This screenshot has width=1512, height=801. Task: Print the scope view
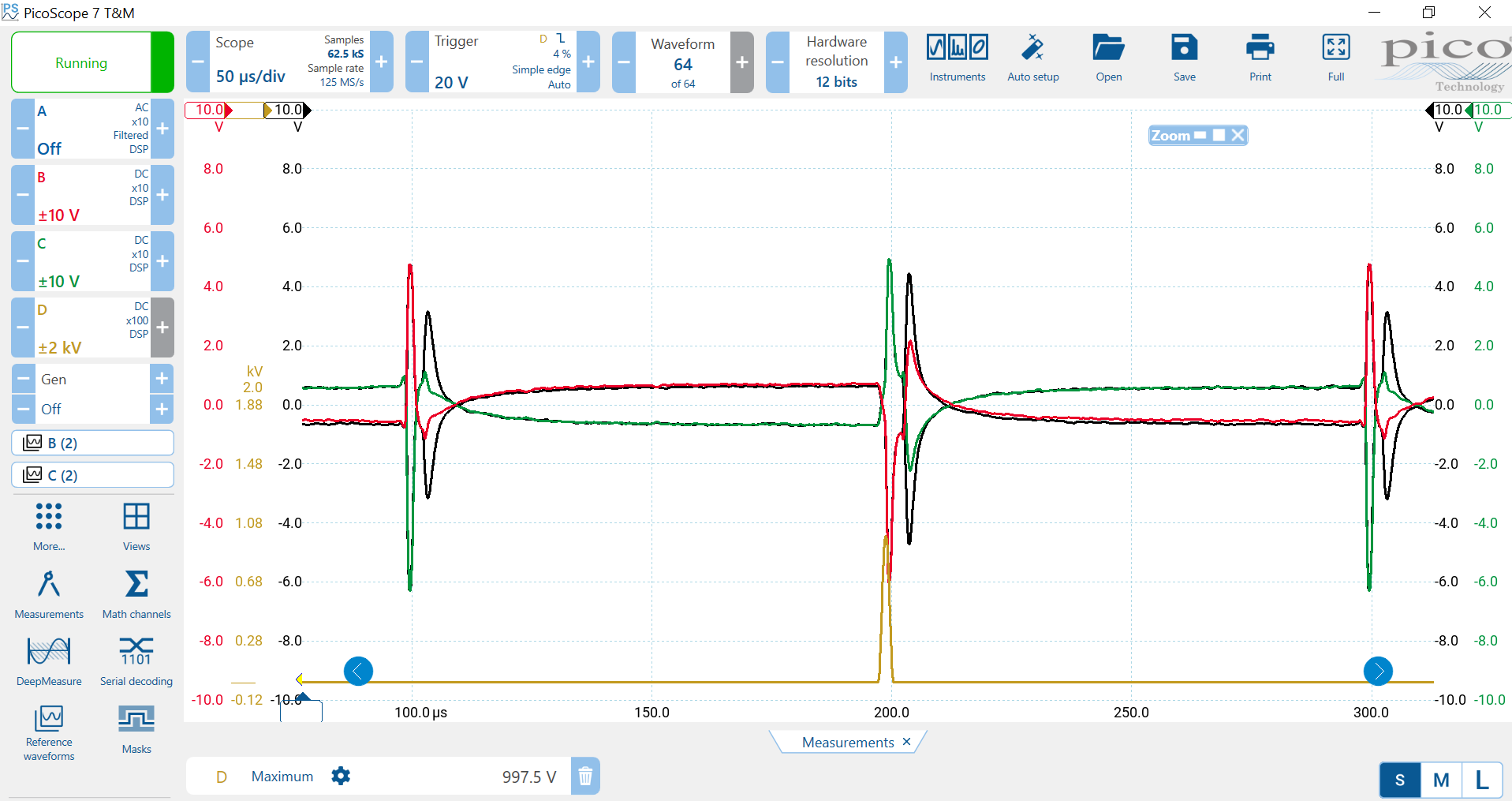pos(1260,58)
